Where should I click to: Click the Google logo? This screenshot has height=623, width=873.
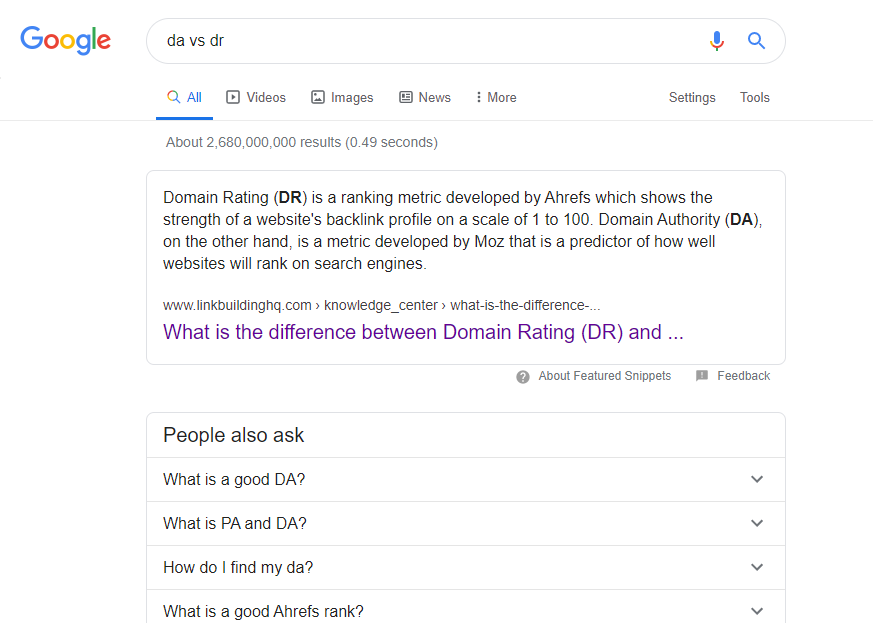click(x=66, y=41)
